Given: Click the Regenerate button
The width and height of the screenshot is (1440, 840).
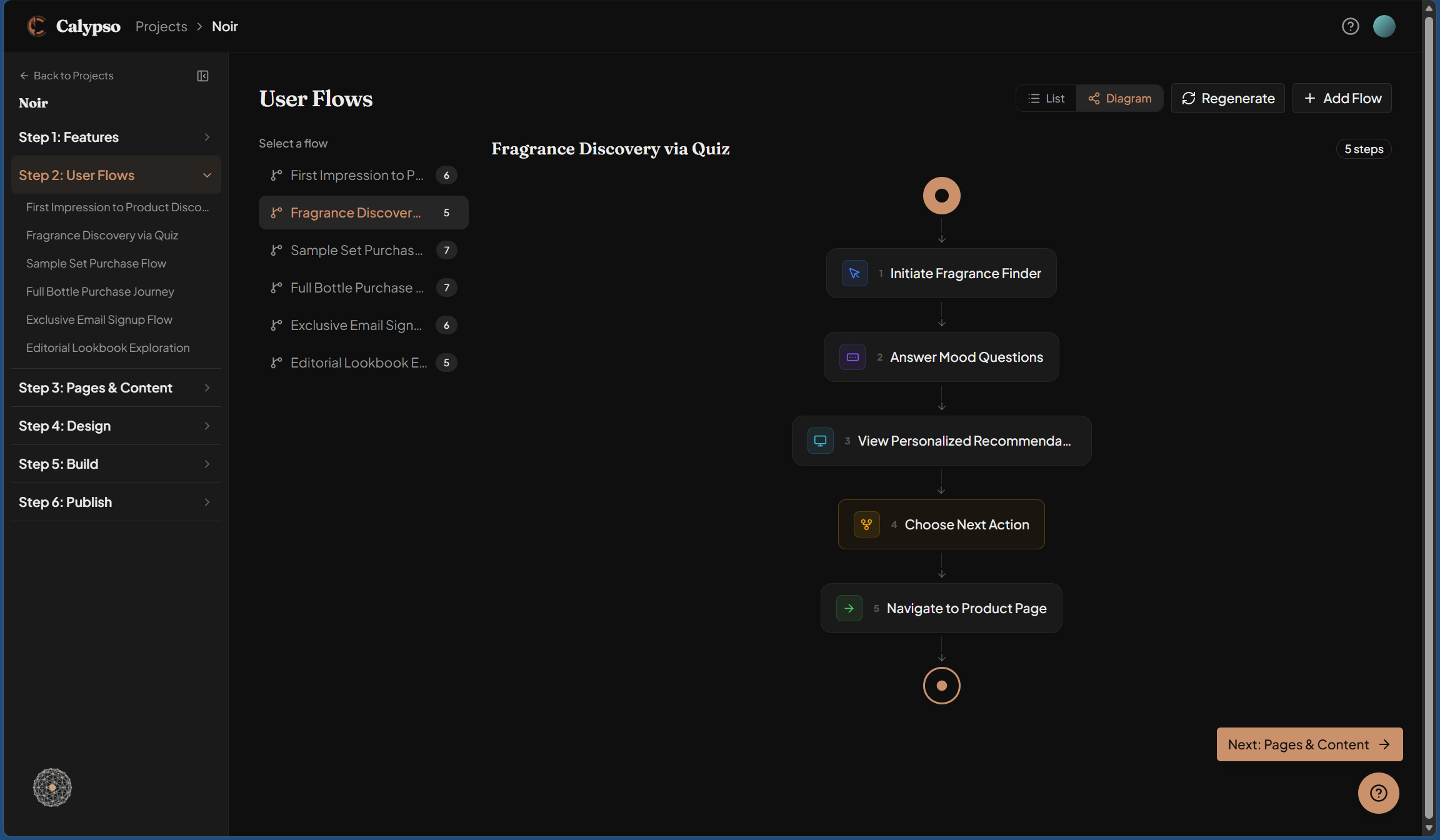Looking at the screenshot, I should (x=1227, y=98).
